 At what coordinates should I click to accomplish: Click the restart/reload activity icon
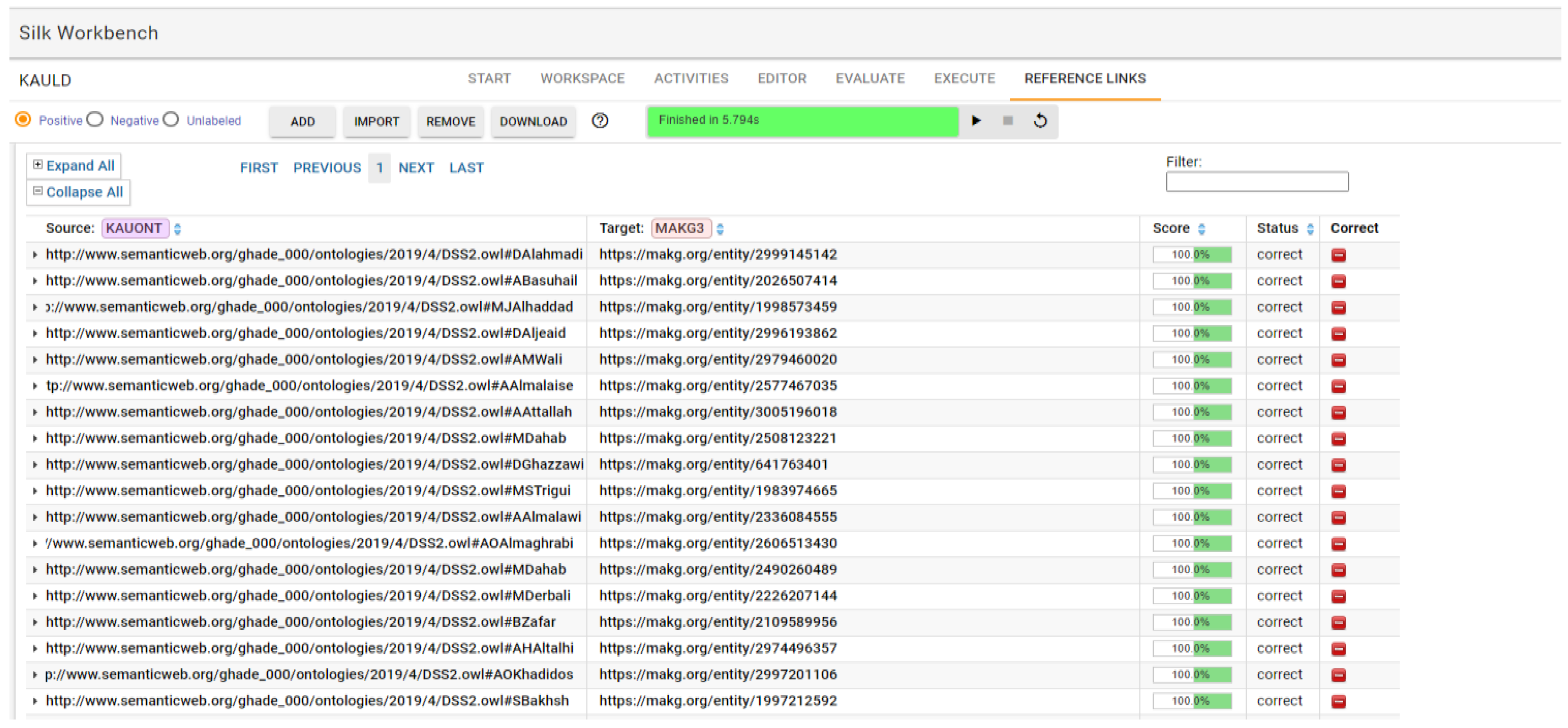pyautogui.click(x=1040, y=120)
